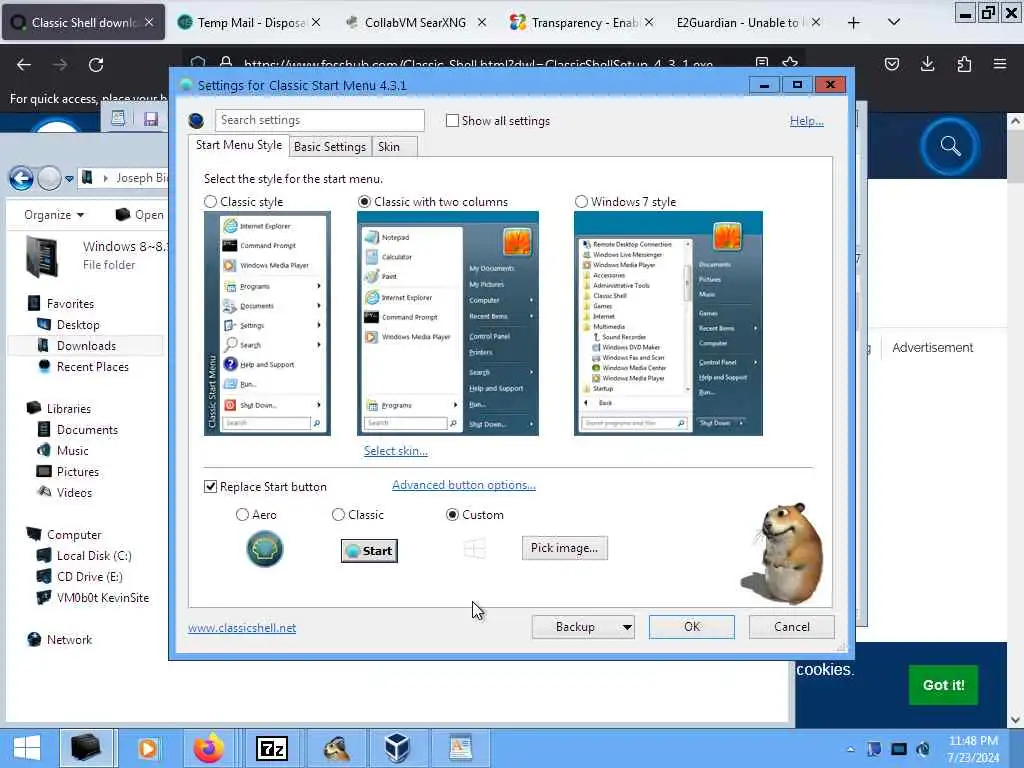The width and height of the screenshot is (1024, 768).
Task: Enable Show all settings checkbox
Action: tap(452, 121)
